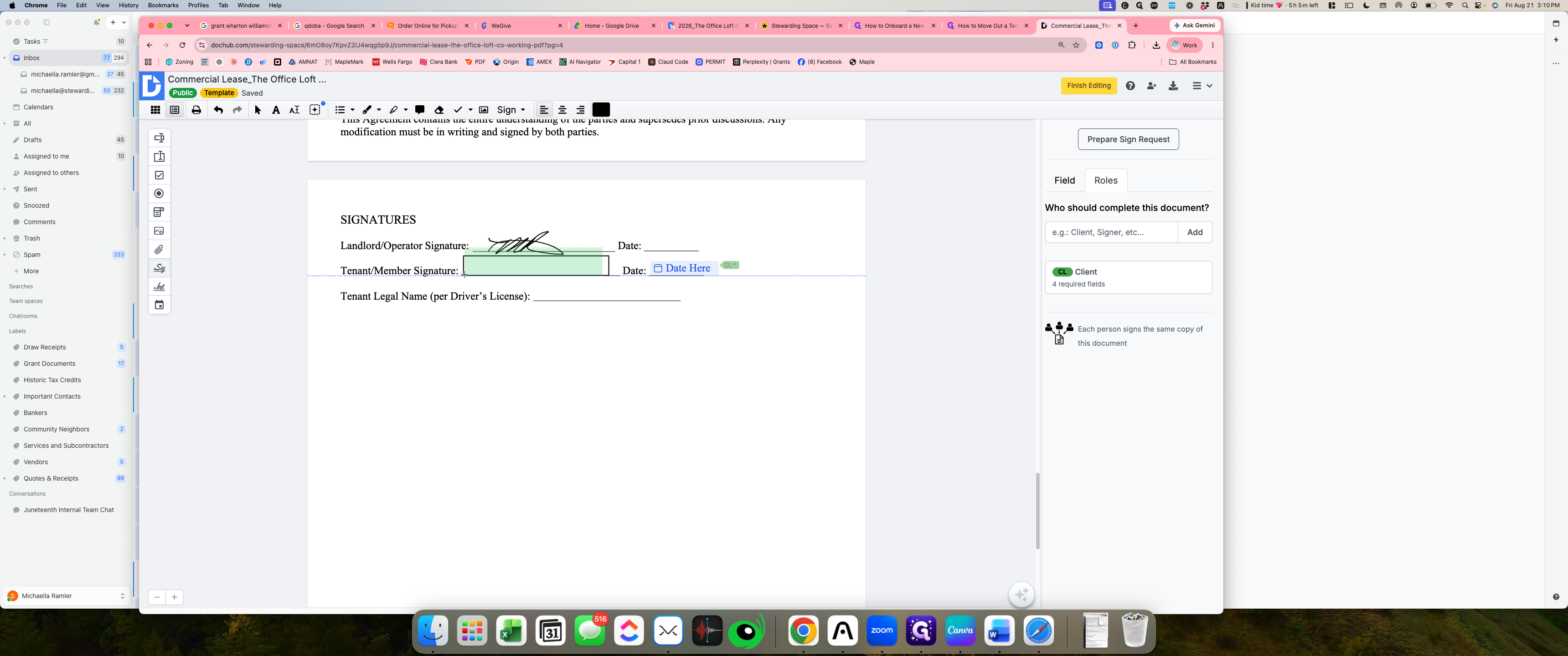
Task: Expand the Important Contacts label
Action: pos(4,396)
